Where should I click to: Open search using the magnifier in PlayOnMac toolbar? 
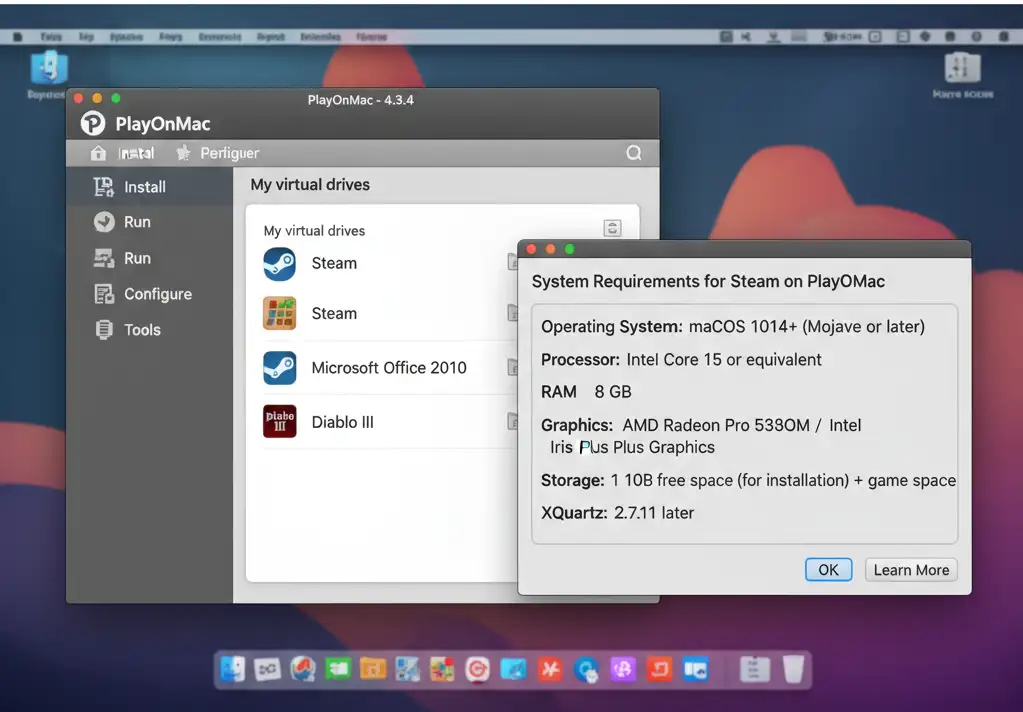[x=634, y=152]
